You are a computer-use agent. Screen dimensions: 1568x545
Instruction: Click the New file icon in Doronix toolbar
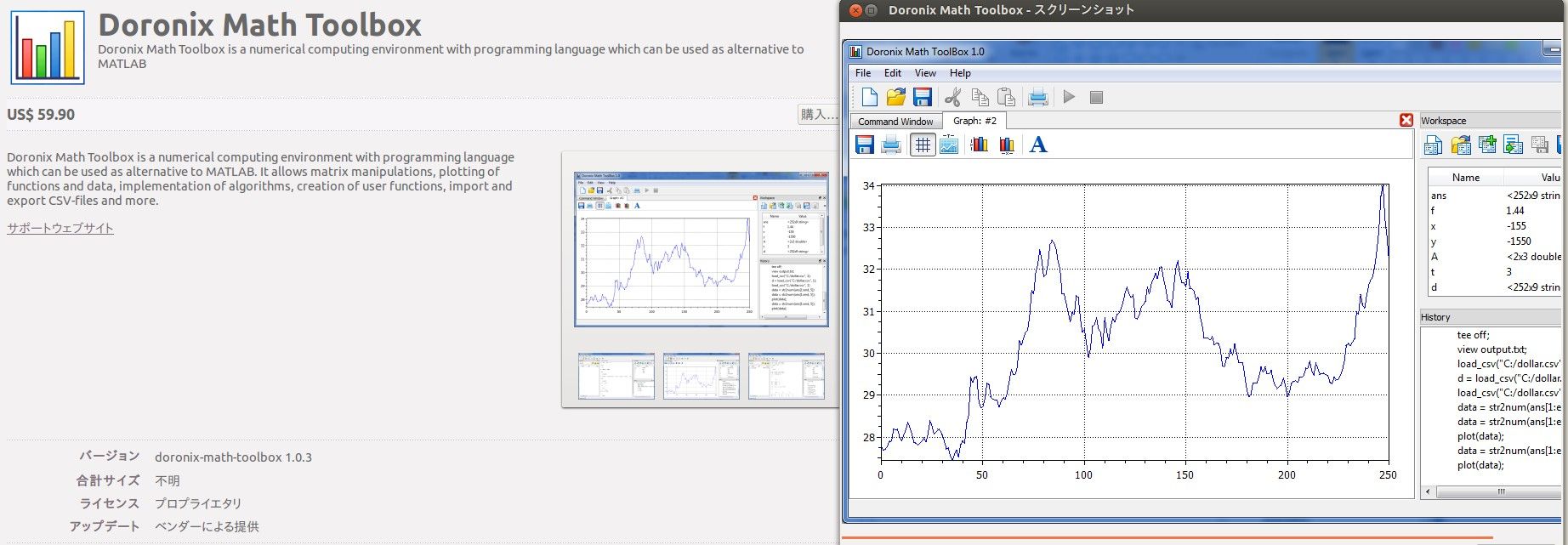[x=868, y=97]
